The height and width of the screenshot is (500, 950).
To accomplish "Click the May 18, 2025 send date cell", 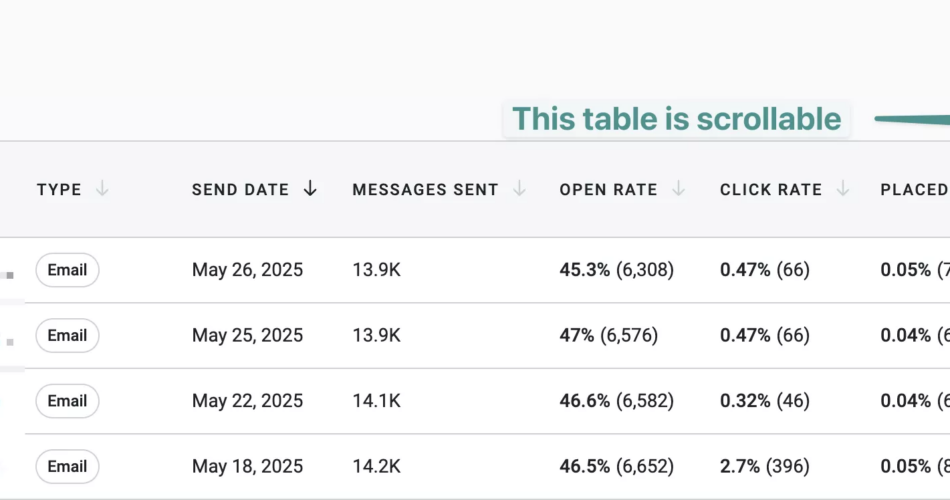I will point(247,467).
